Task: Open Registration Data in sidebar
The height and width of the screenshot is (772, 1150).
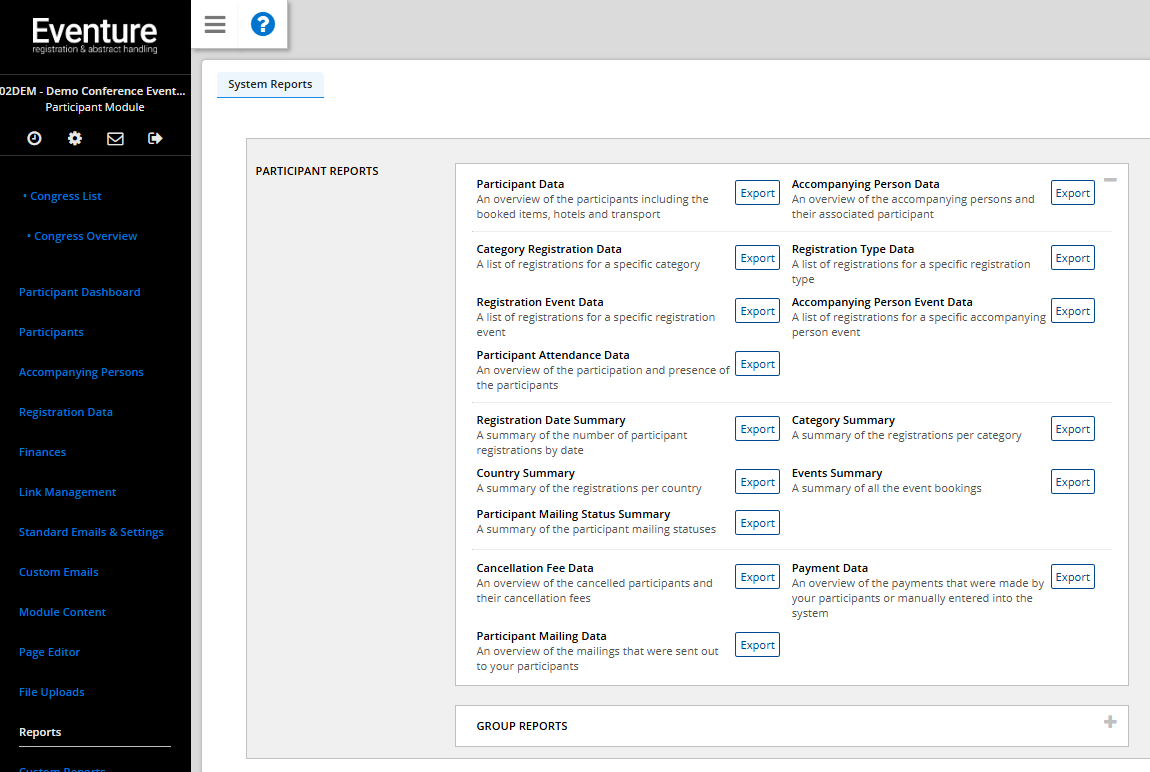Action: pos(66,412)
